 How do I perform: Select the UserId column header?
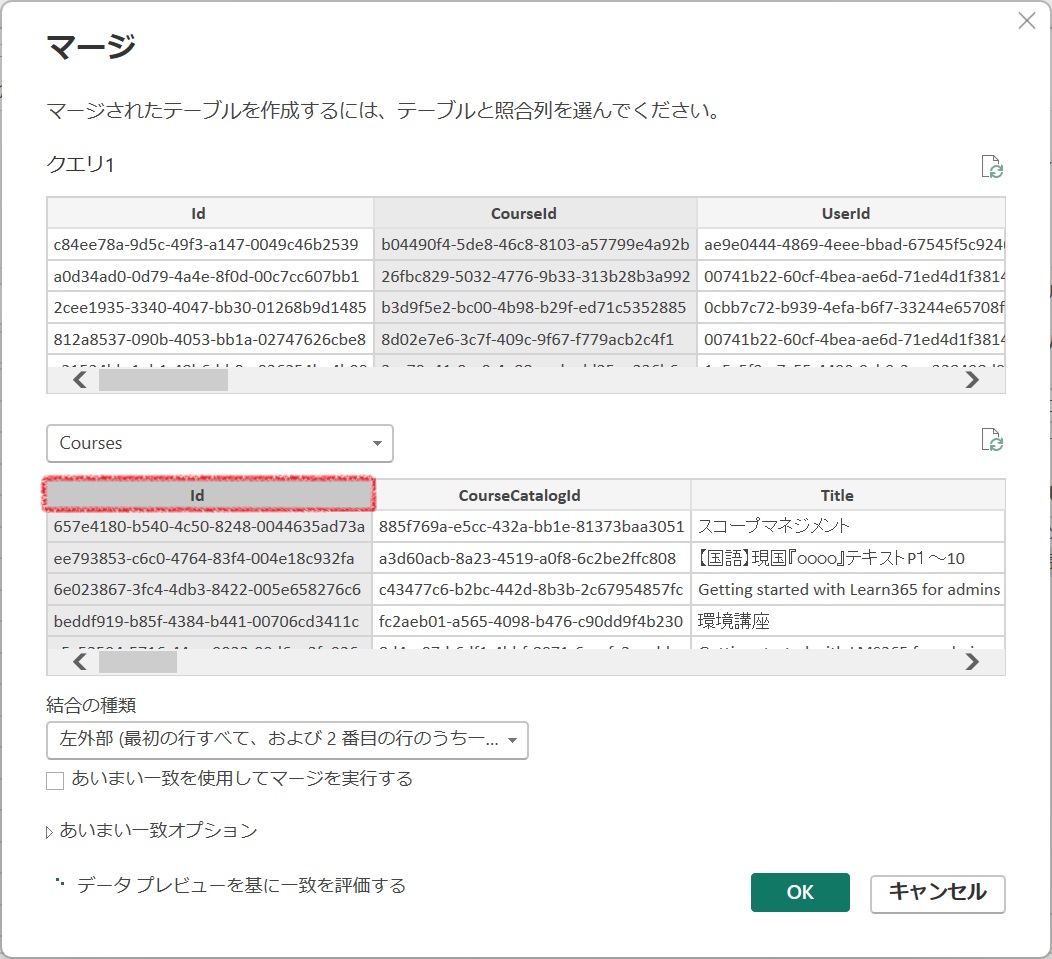(x=846, y=213)
